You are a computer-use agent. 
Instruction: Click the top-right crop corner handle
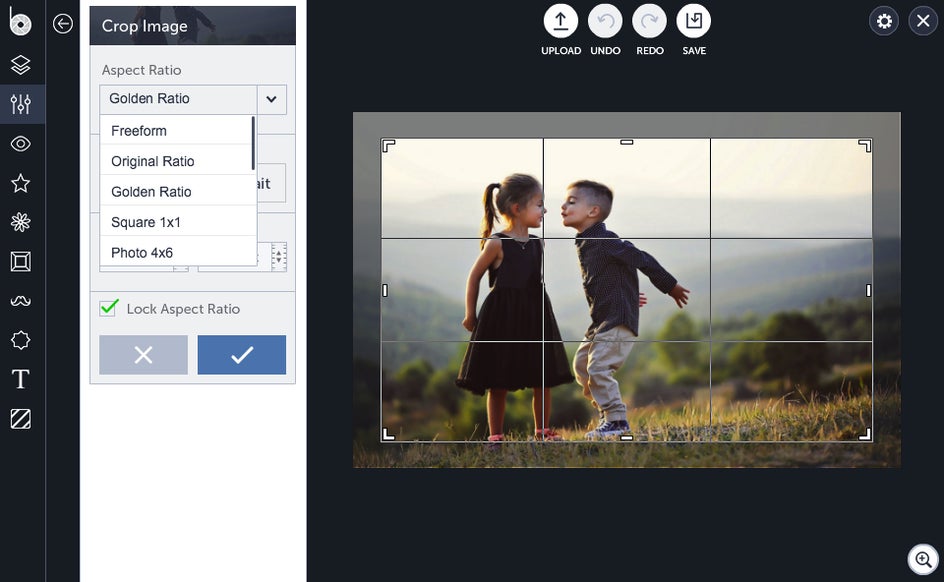pos(865,145)
